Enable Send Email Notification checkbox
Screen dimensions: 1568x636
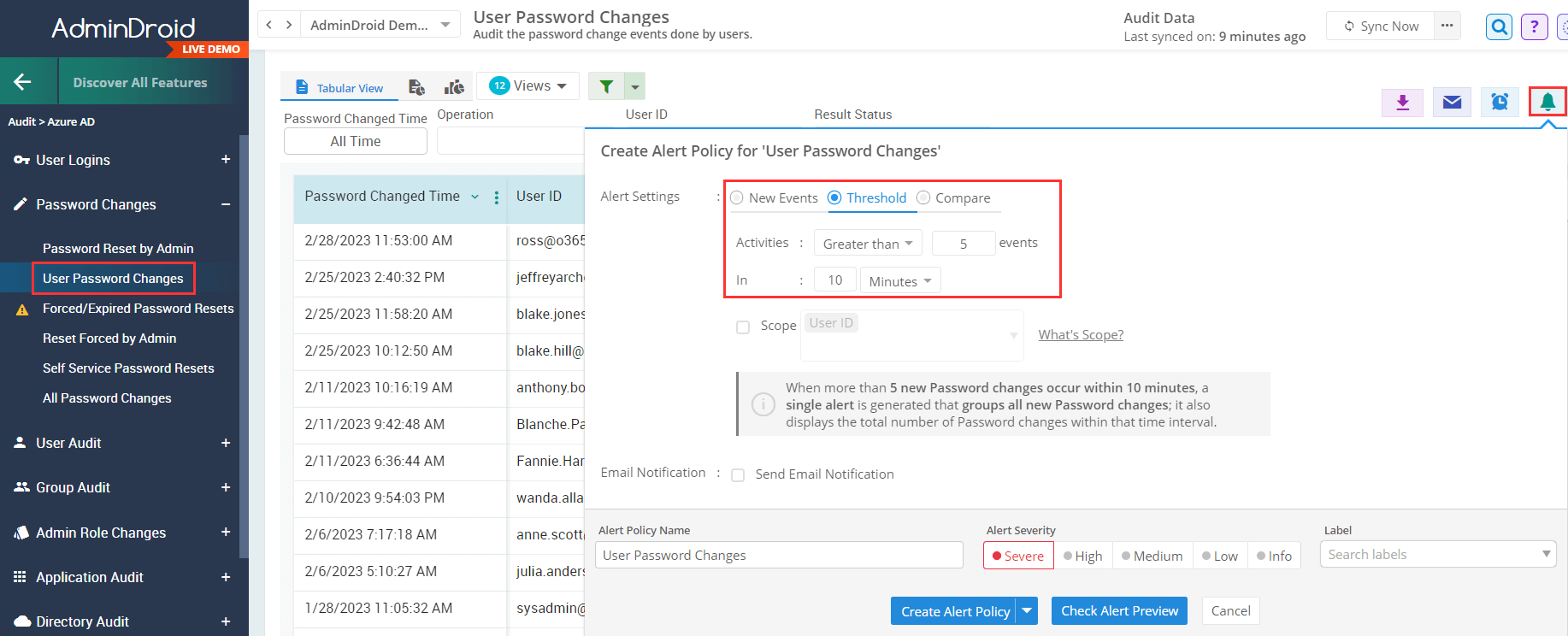click(738, 475)
